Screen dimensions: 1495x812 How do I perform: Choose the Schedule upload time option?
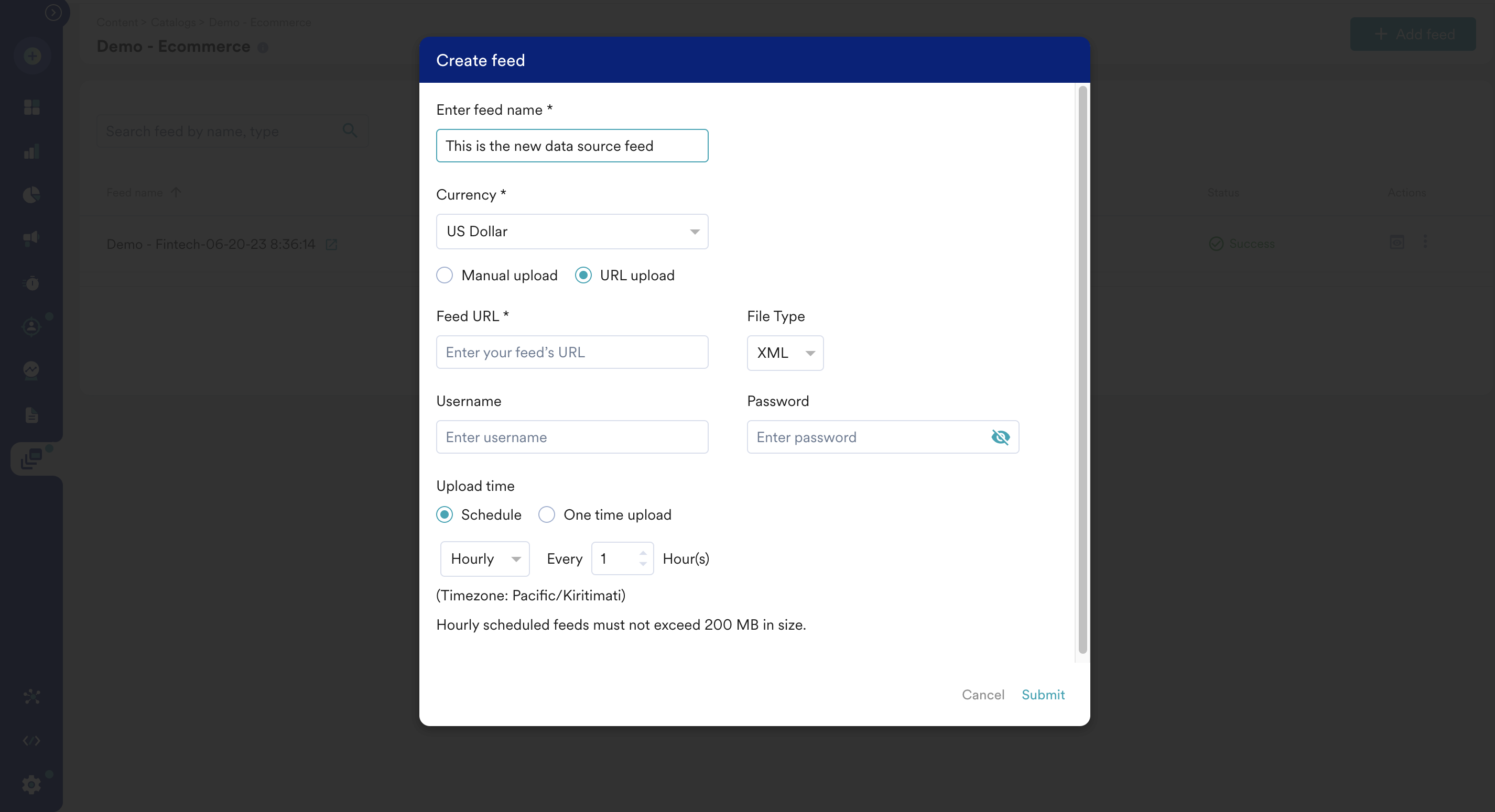445,514
